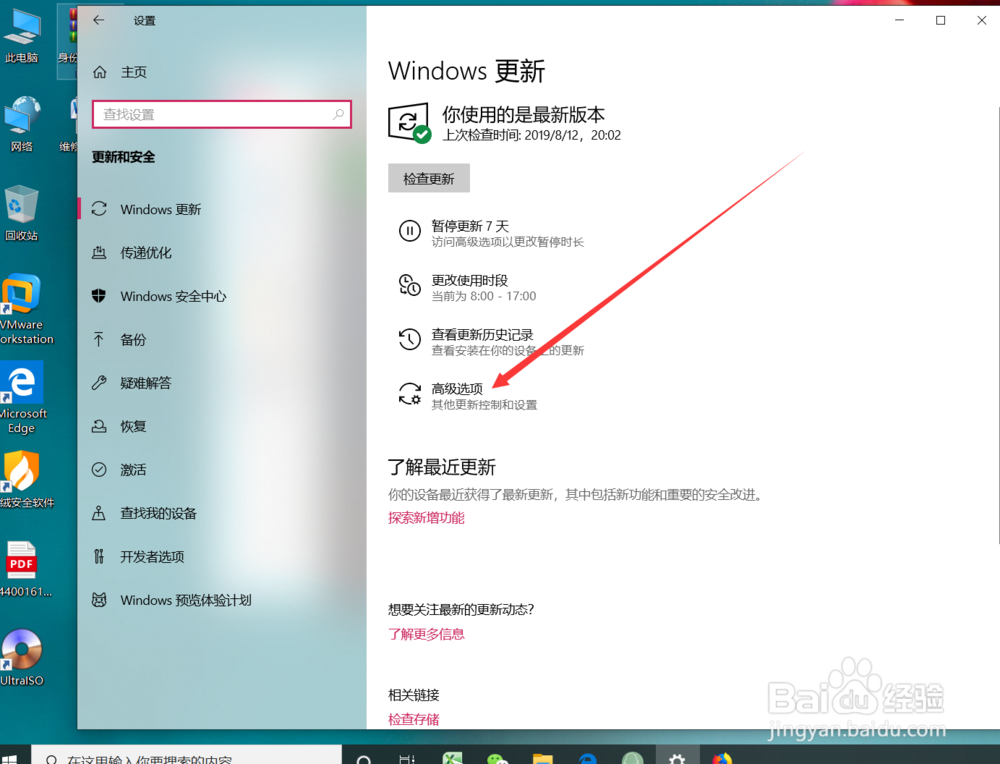Open Windows 预览体验计划 settings
The height and width of the screenshot is (764, 1000).
(x=184, y=600)
